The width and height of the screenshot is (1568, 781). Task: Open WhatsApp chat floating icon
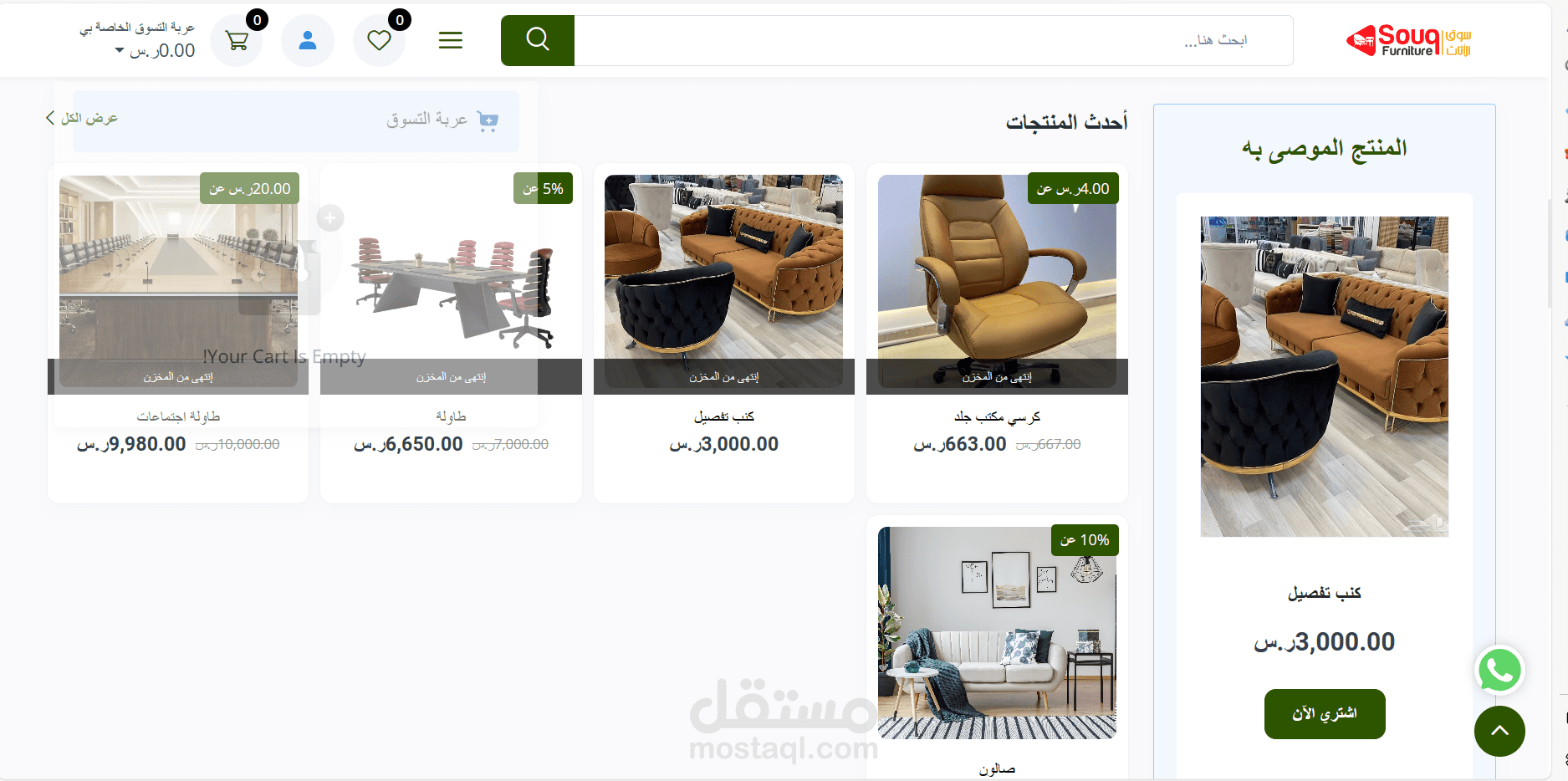point(1499,670)
